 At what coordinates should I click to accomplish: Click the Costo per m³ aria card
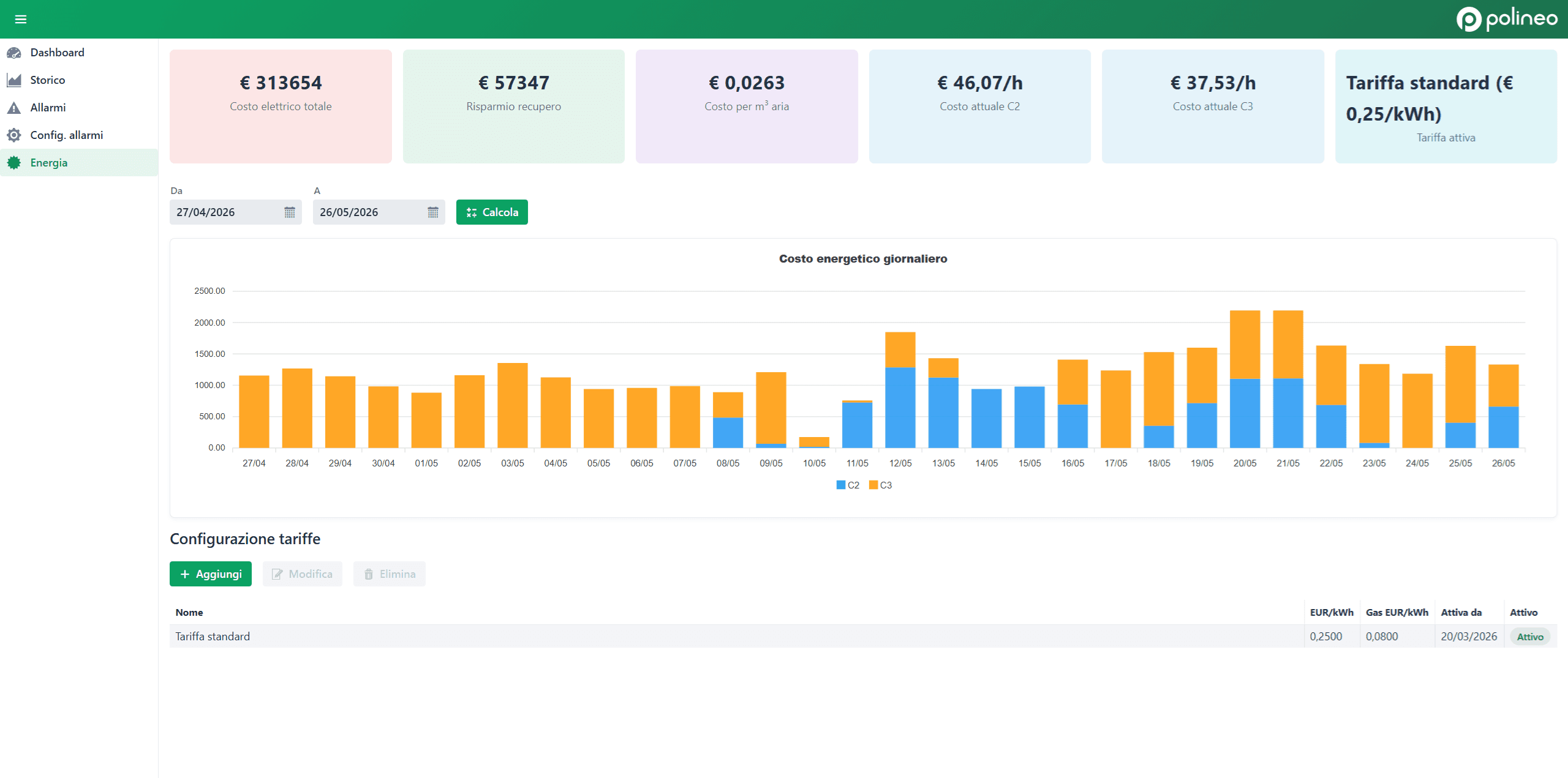(747, 107)
